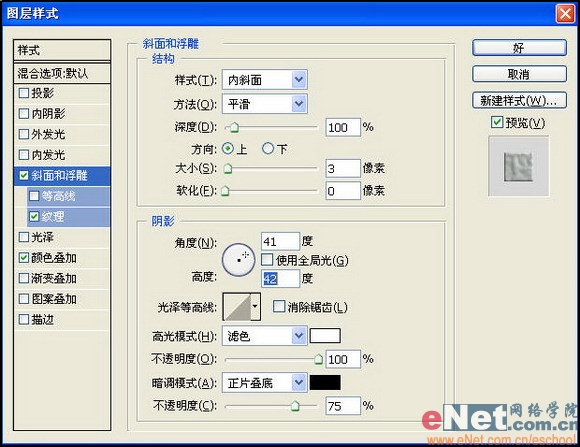
Task: Click the 好 OK button
Action: click(519, 48)
